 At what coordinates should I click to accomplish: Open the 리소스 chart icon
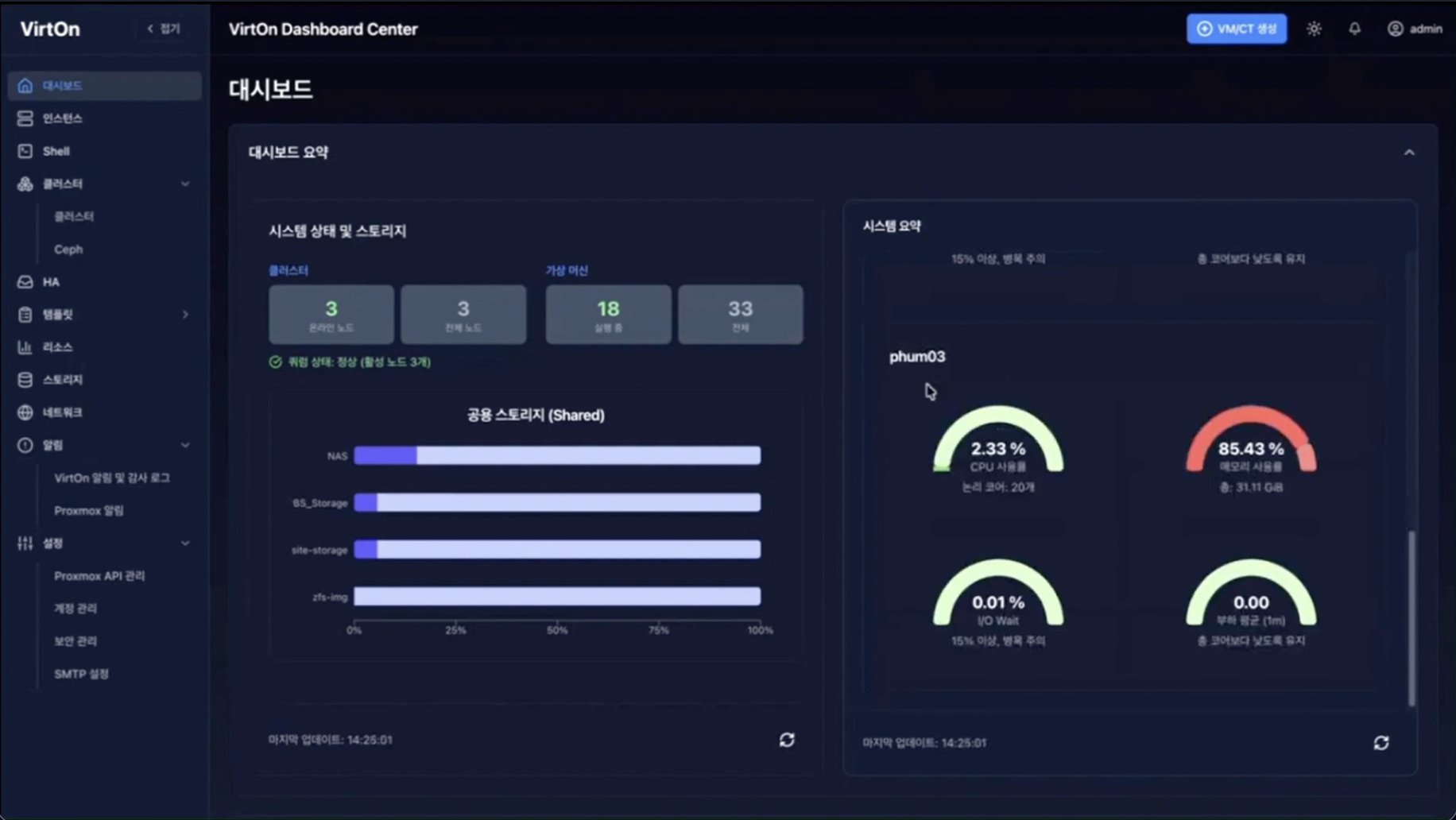pos(25,347)
